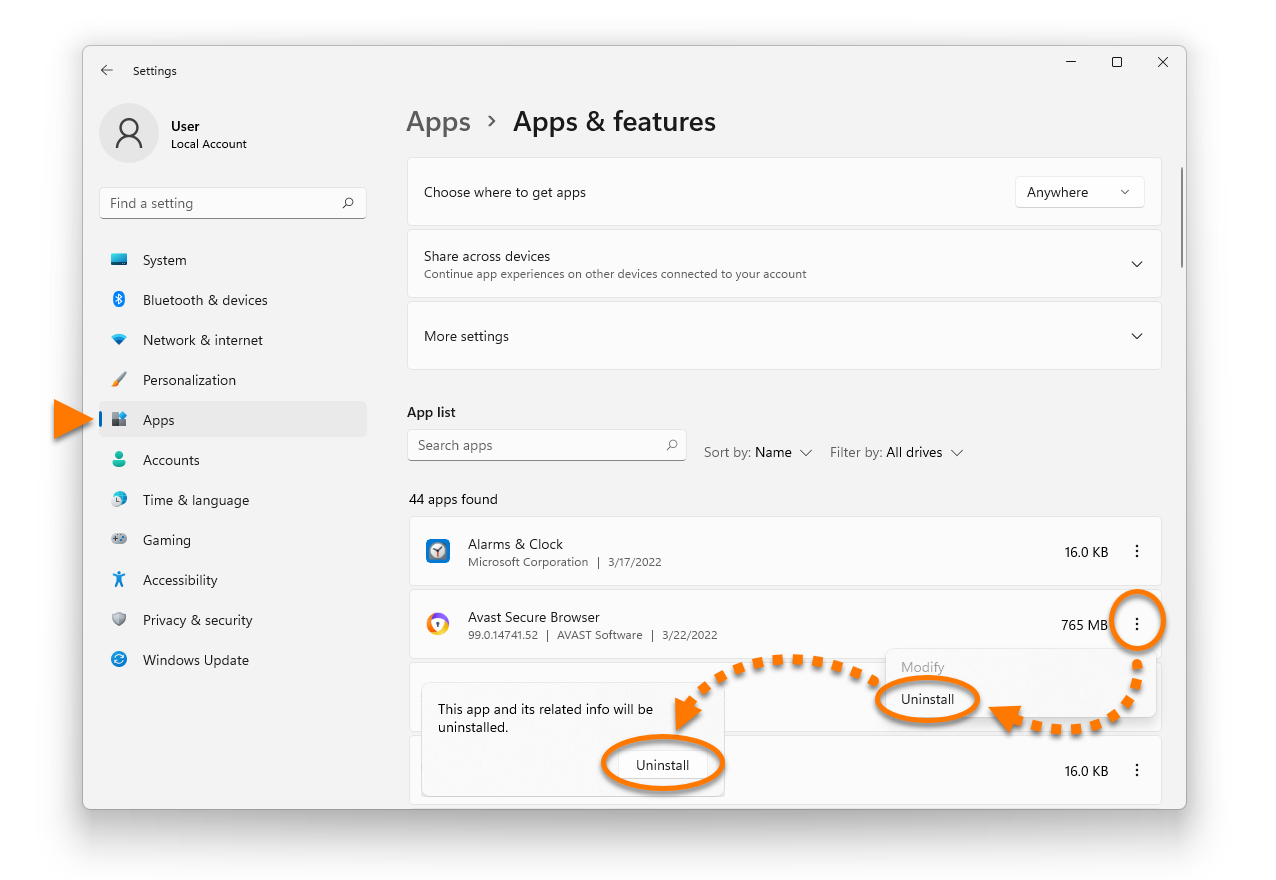This screenshot has height=880, width=1276.
Task: Click the Avast Secure Browser app icon
Action: click(438, 625)
